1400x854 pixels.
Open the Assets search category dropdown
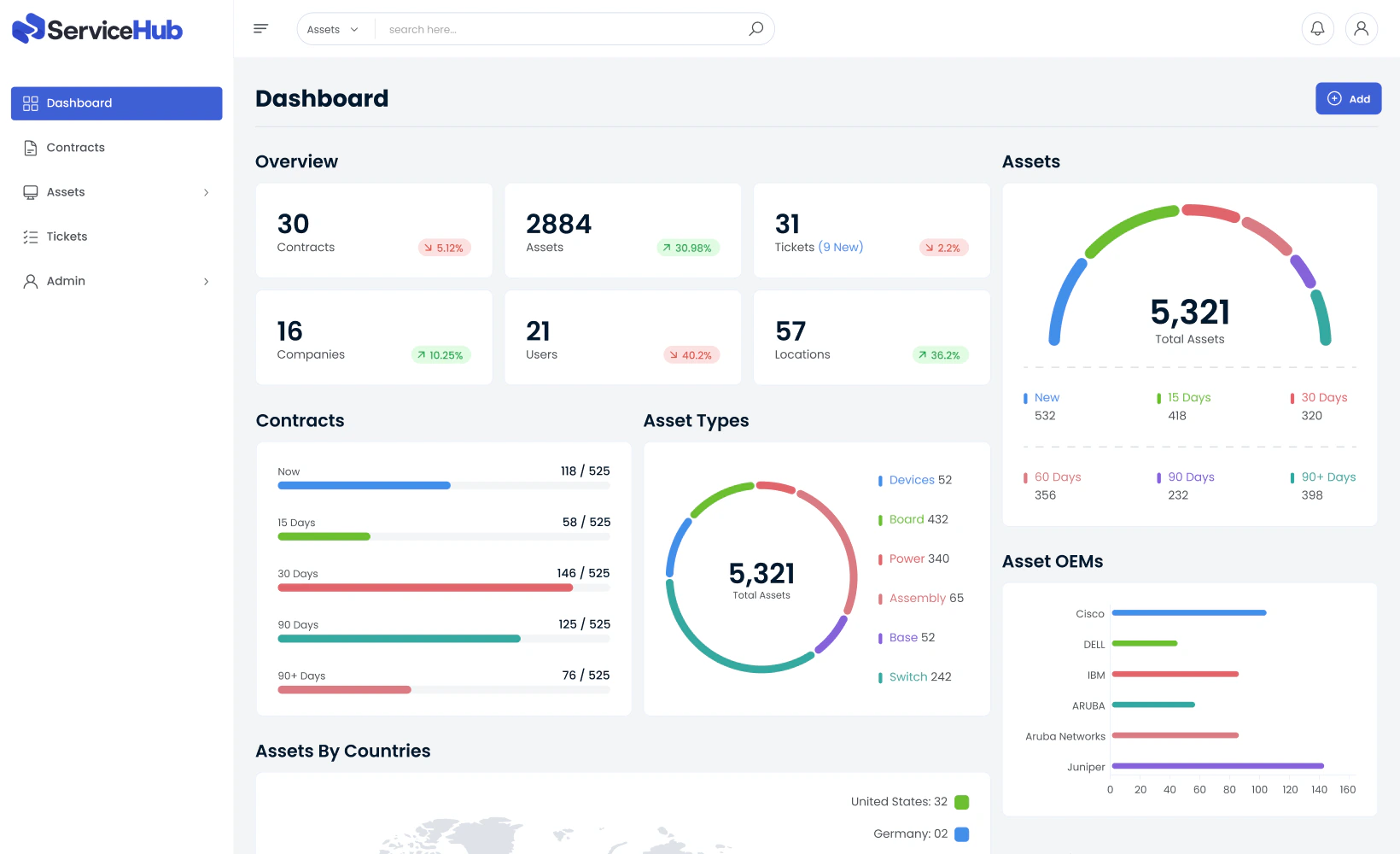pyautogui.click(x=333, y=29)
